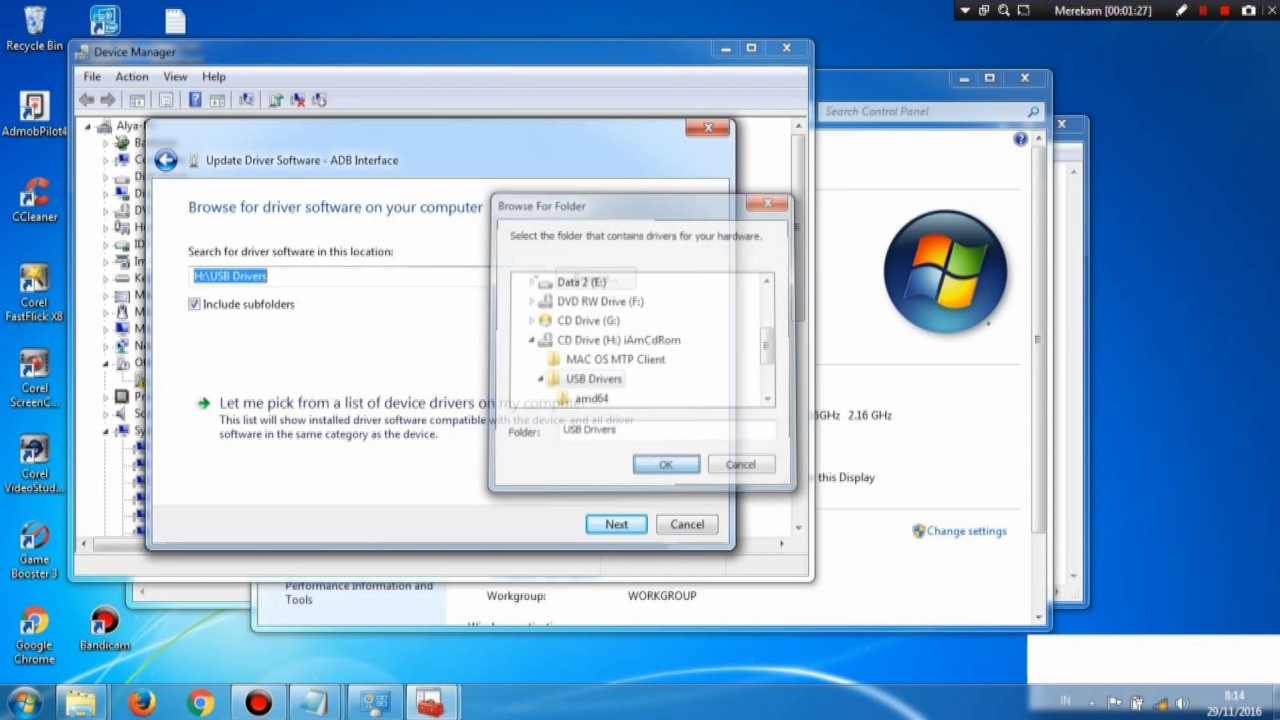
Task: Select Game Booster 3 desktop icon
Action: pos(34,549)
